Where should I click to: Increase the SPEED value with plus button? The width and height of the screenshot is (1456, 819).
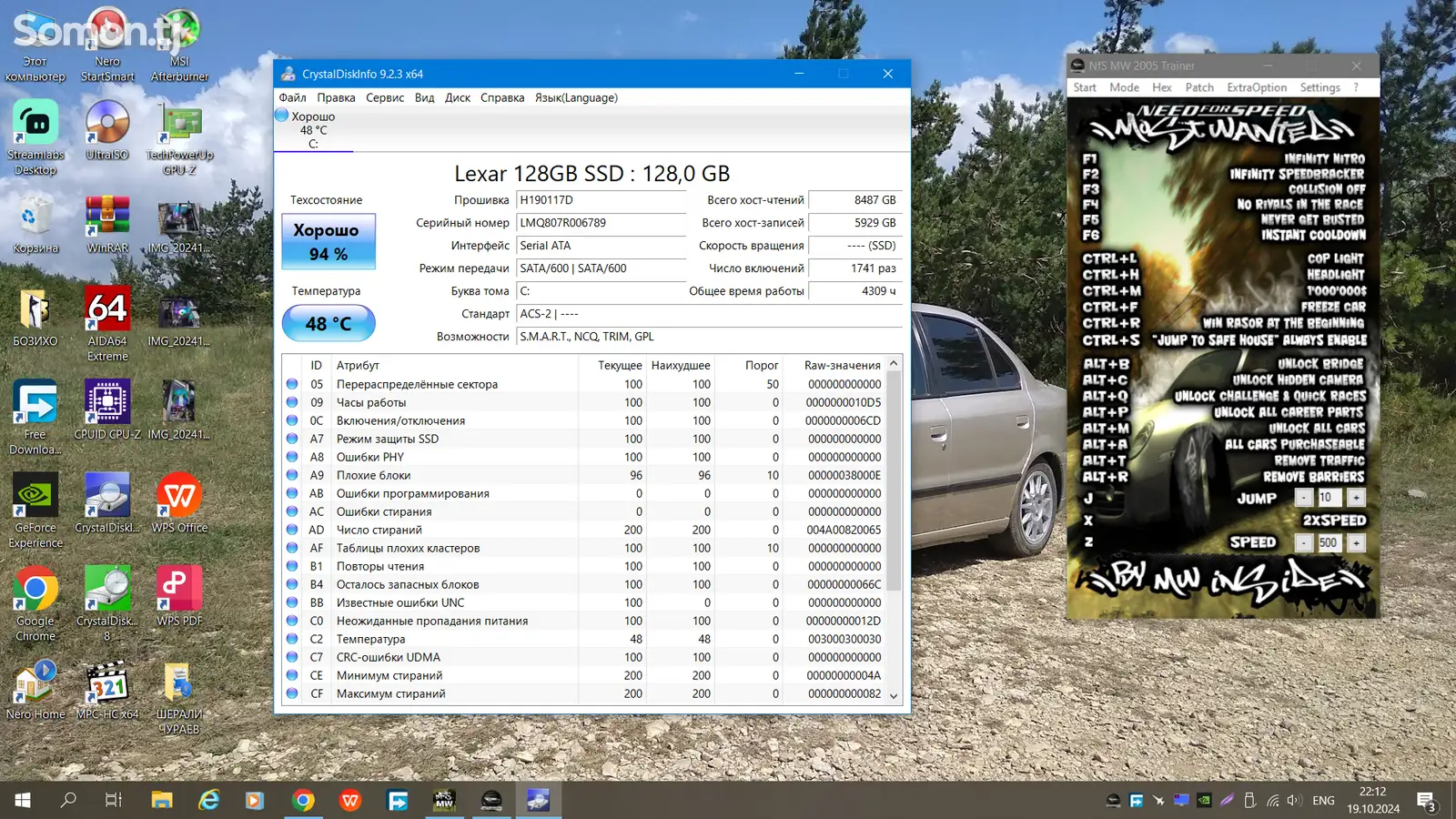[x=1356, y=542]
